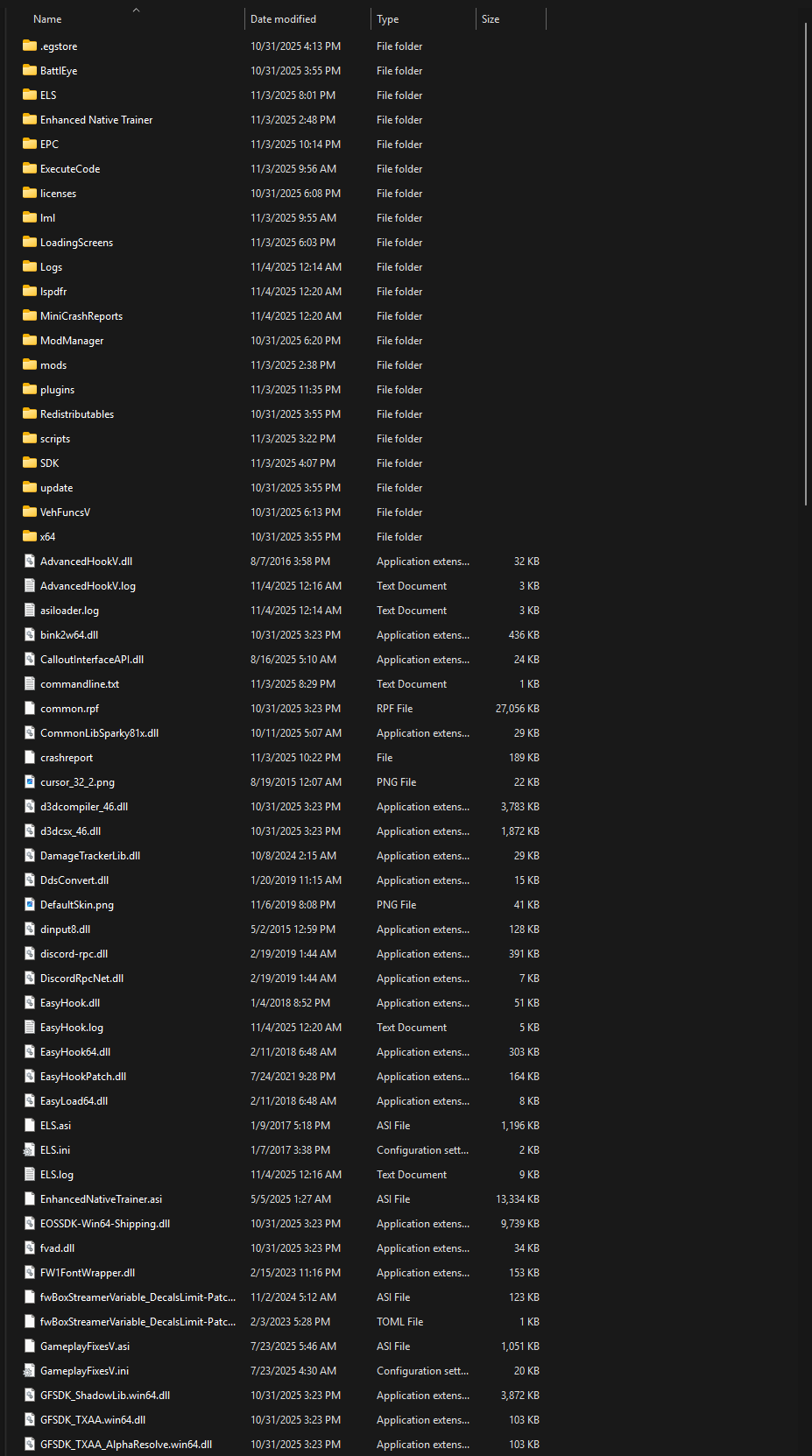Select the fvad.dll file name
Viewport: 812px width, 1456px height.
click(57, 1248)
